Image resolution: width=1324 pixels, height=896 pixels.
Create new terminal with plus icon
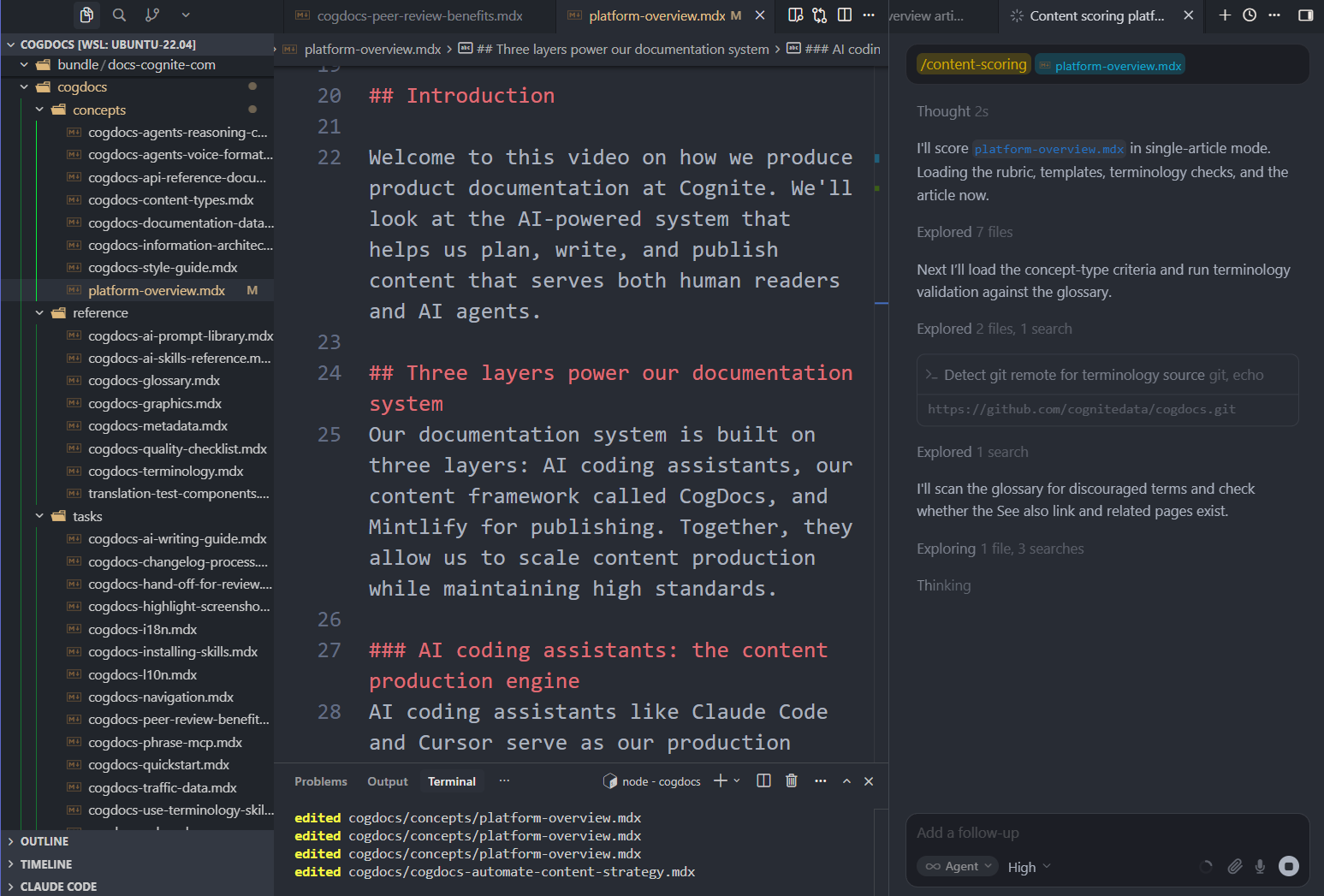tap(721, 780)
